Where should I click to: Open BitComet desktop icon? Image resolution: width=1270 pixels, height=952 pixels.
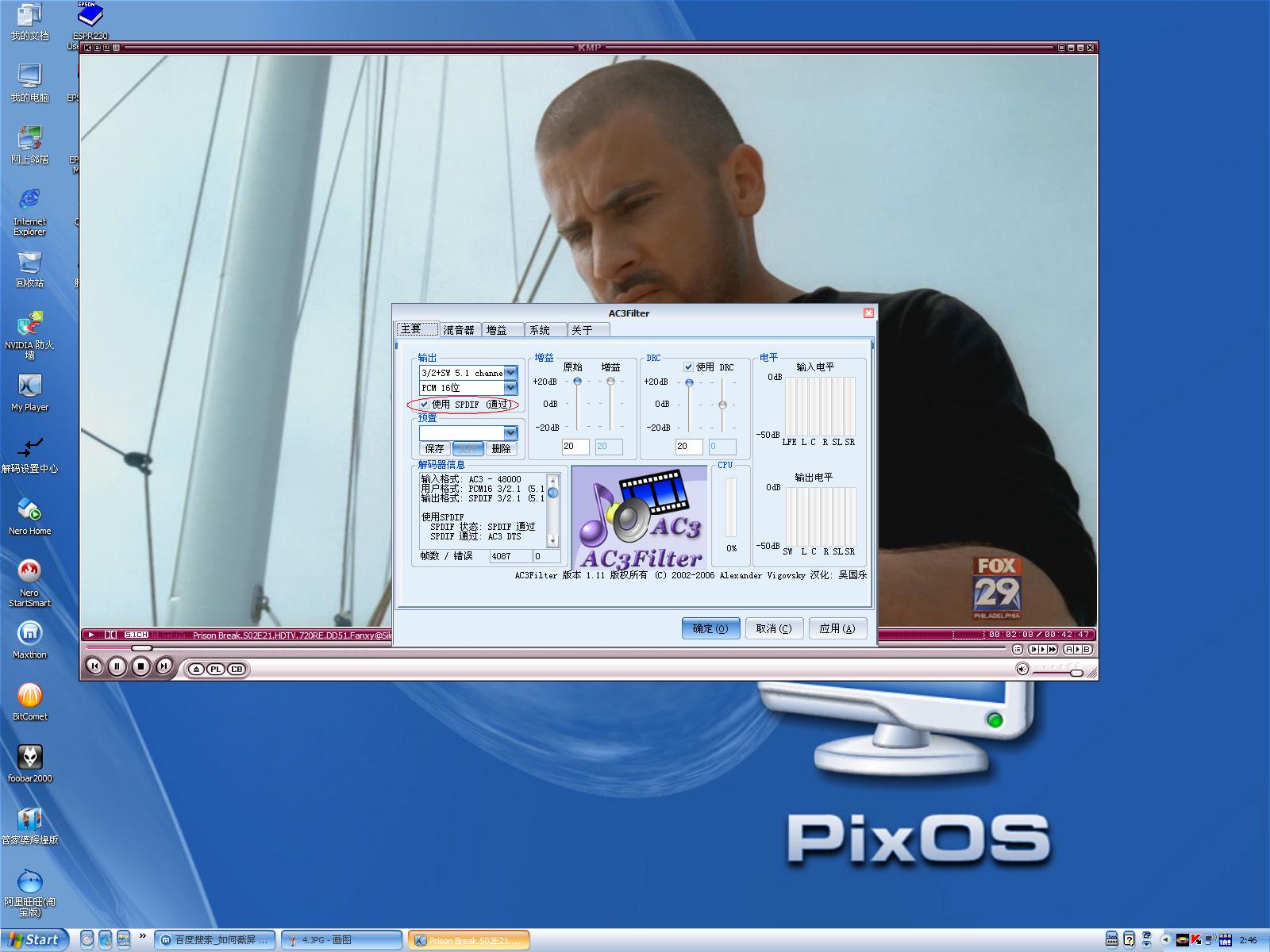coord(29,702)
